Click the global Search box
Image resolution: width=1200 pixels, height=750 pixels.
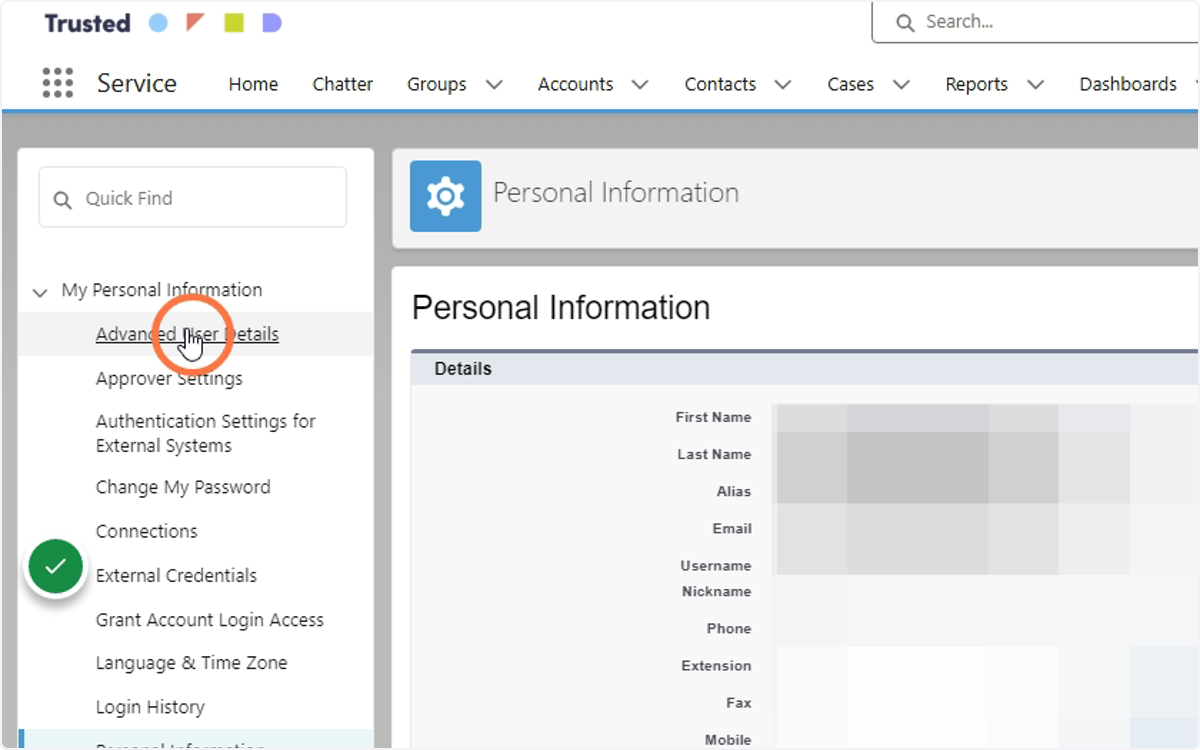point(1036,22)
